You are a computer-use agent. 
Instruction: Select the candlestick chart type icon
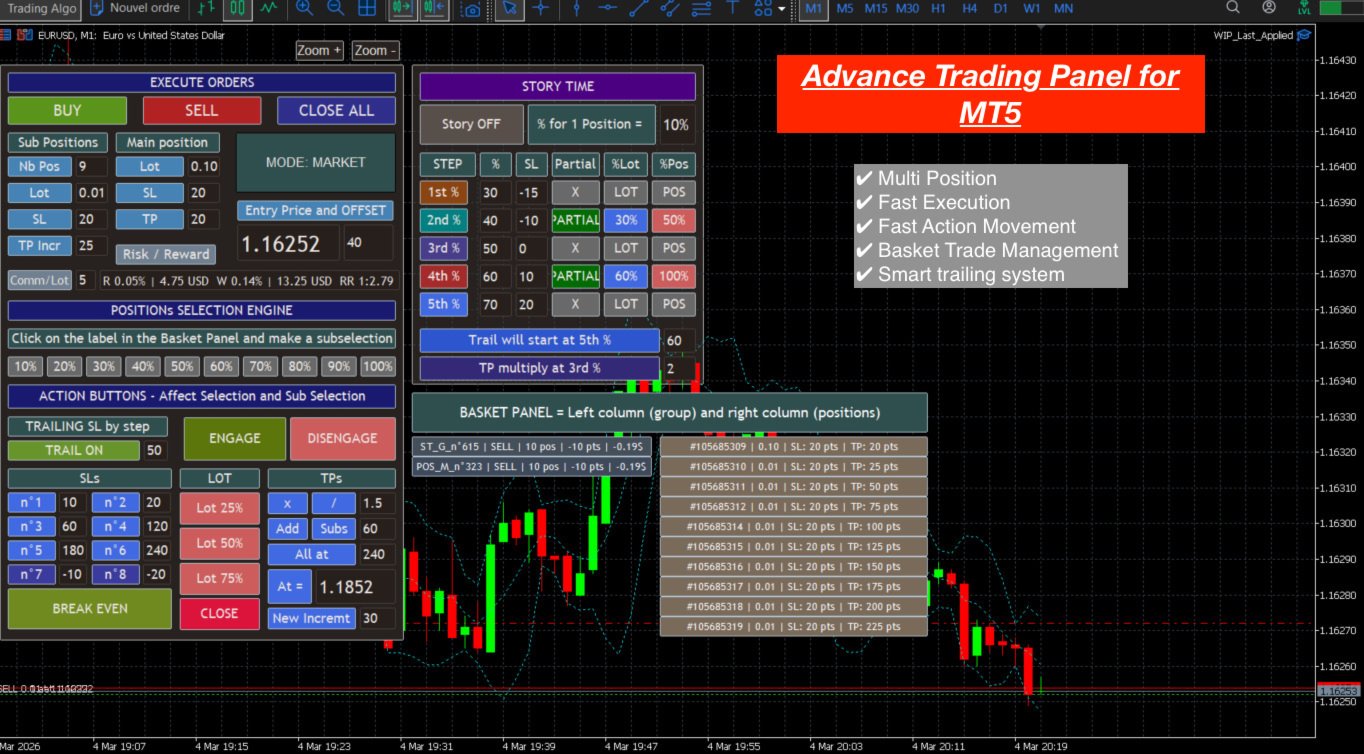(237, 8)
